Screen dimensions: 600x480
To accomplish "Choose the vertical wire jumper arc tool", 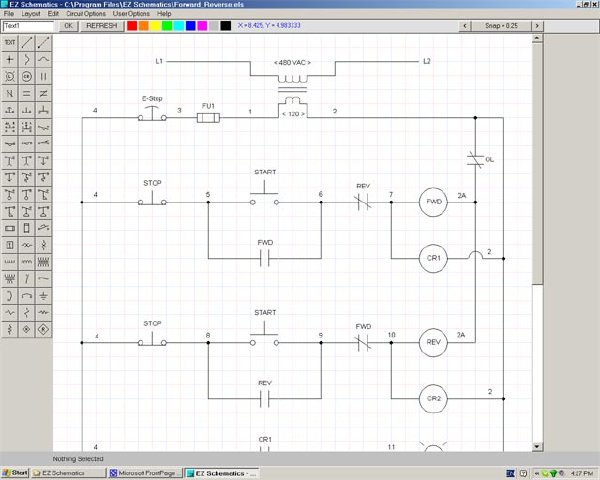I will click(x=26, y=59).
